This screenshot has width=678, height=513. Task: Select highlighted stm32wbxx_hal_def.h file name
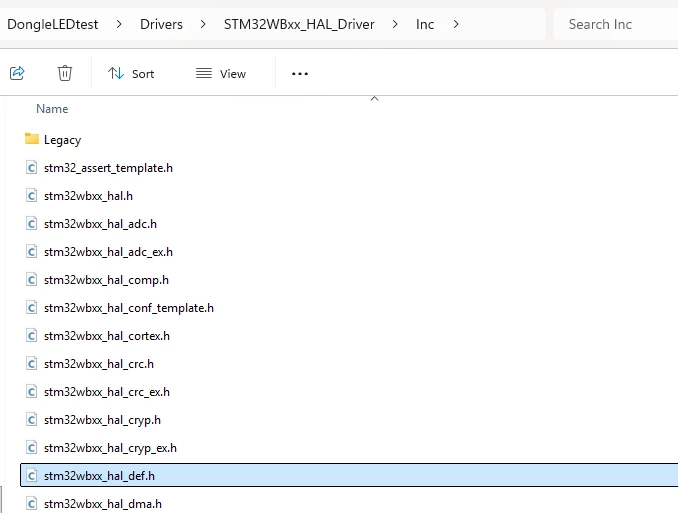coord(99,476)
